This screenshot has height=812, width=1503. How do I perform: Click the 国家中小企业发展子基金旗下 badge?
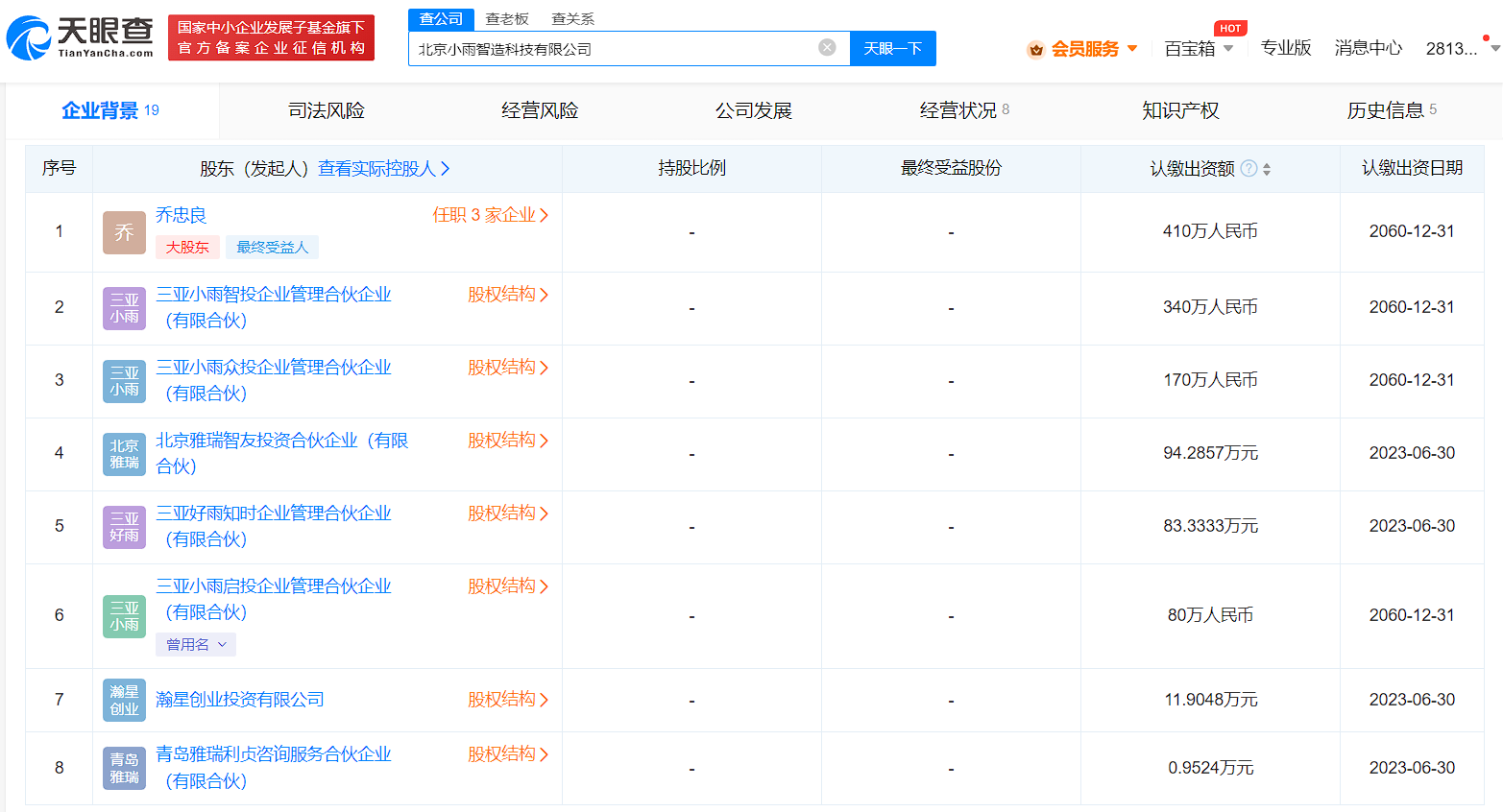(x=271, y=37)
